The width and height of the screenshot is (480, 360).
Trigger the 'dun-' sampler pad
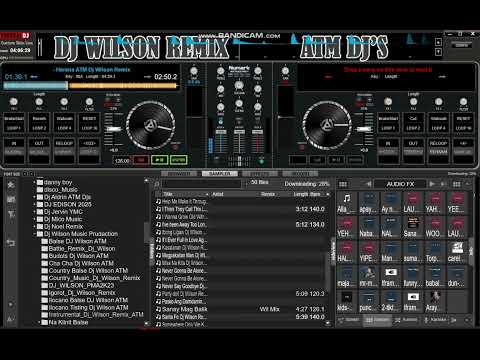click(457, 277)
